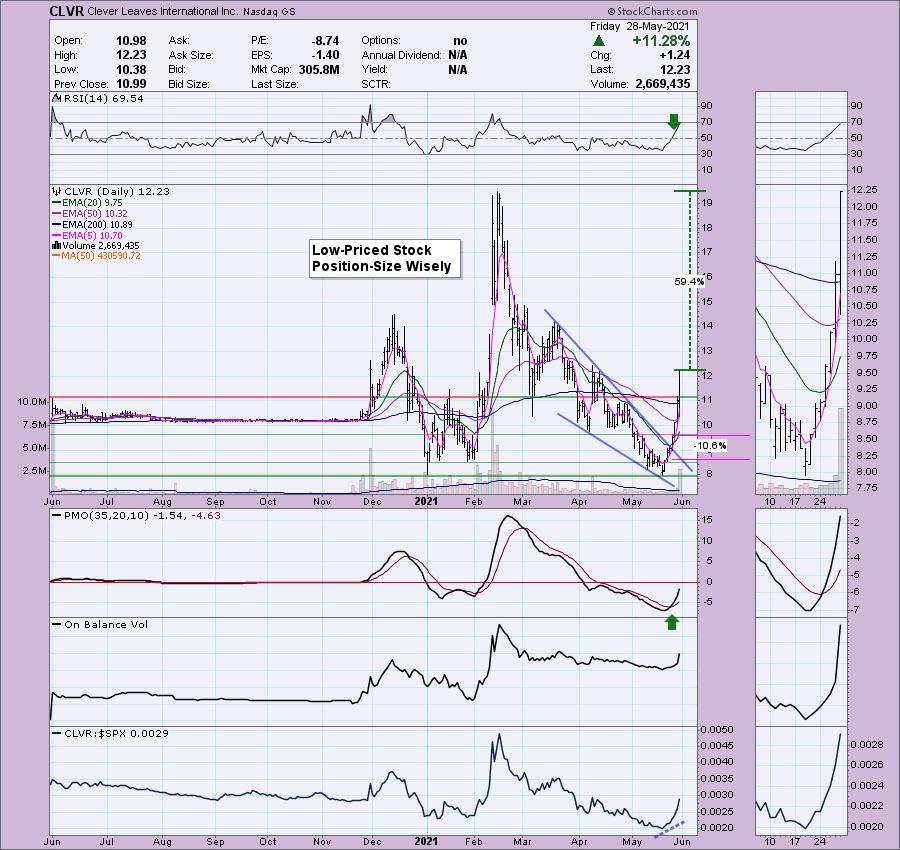The image size is (900, 850).
Task: Click the Annual Dividend label
Action: (401, 55)
